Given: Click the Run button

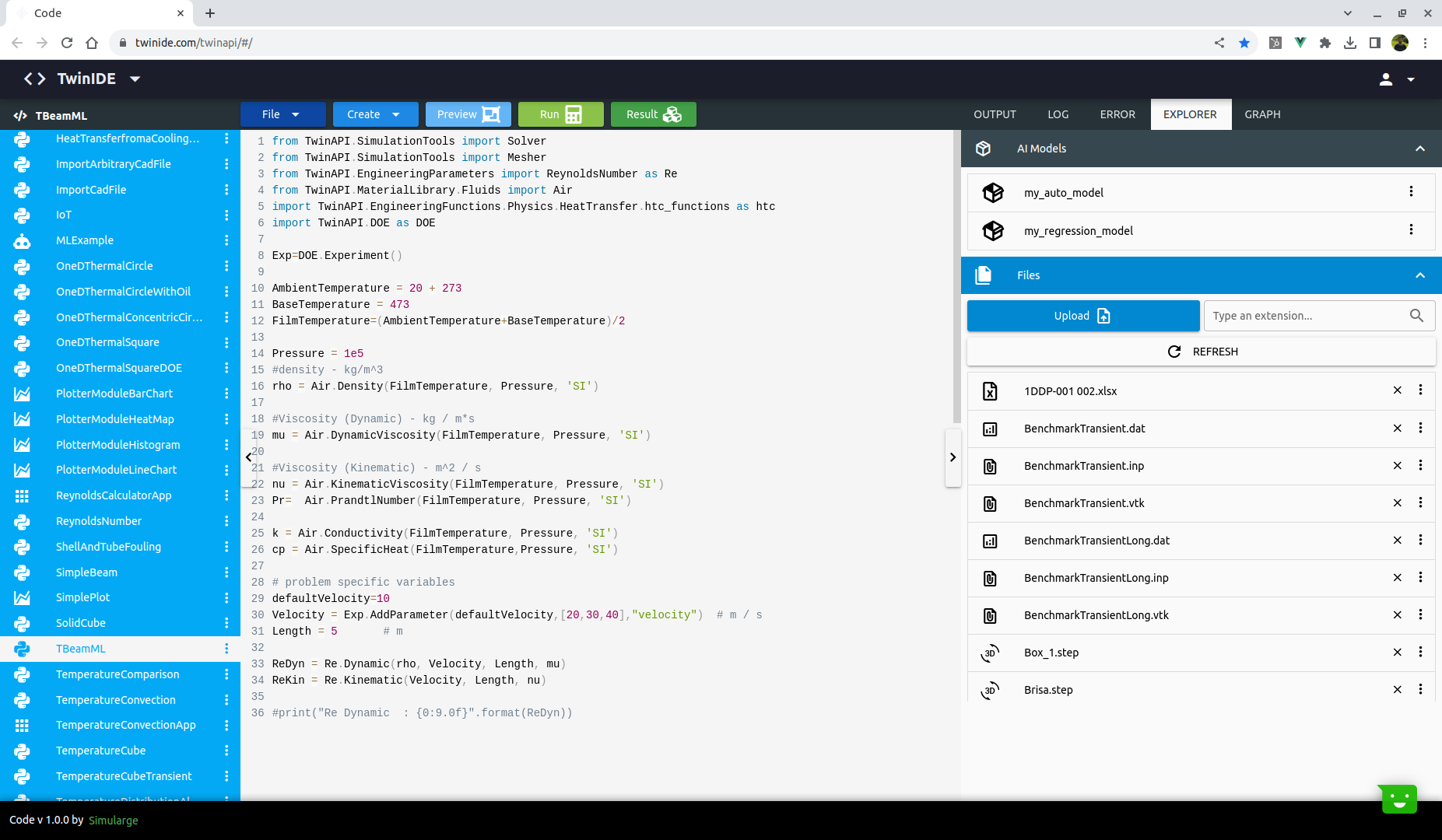Looking at the screenshot, I should 560,114.
